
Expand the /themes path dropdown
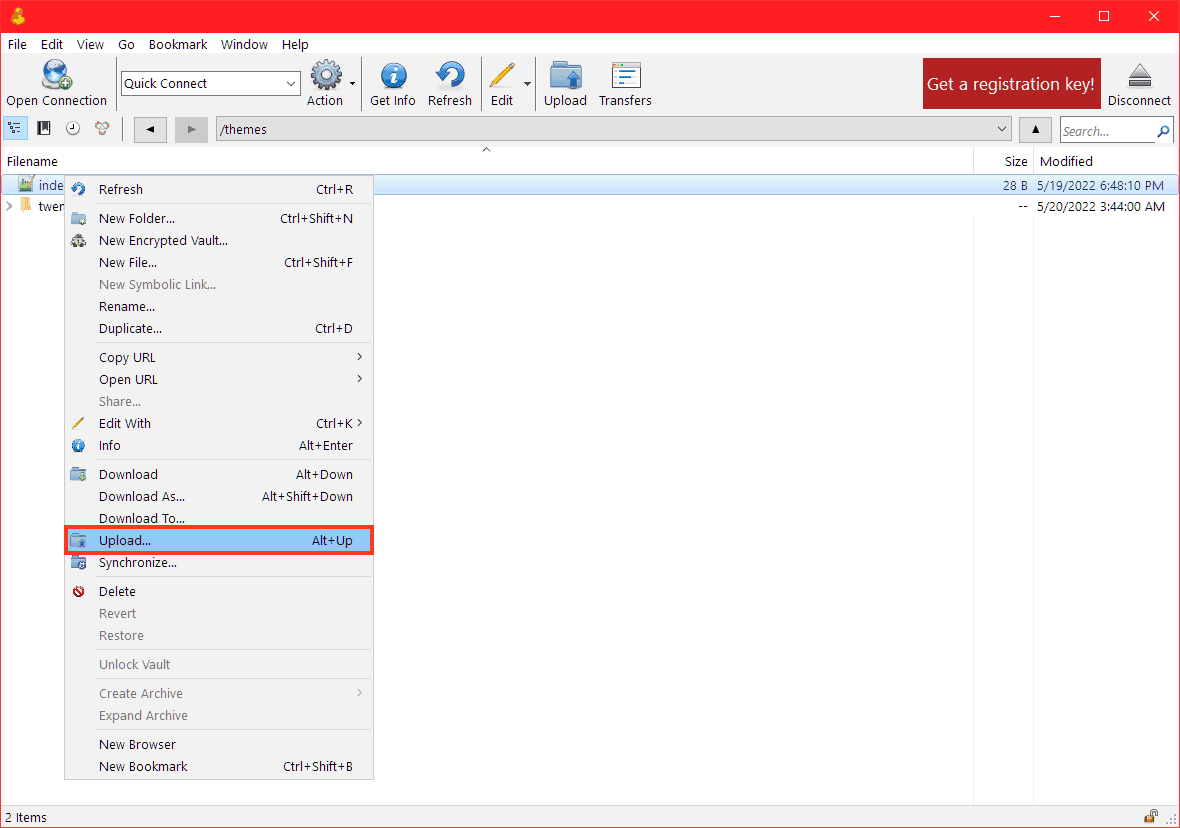pos(1003,129)
